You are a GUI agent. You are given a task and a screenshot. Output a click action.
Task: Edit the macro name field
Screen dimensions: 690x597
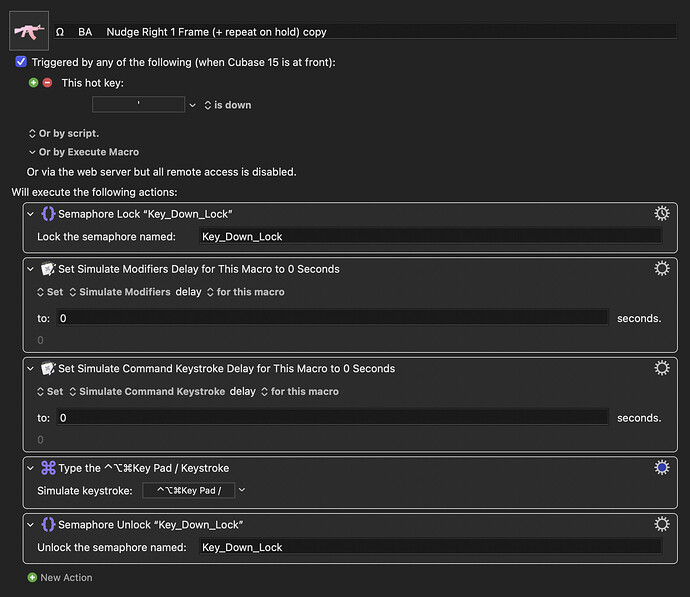pyautogui.click(x=365, y=32)
